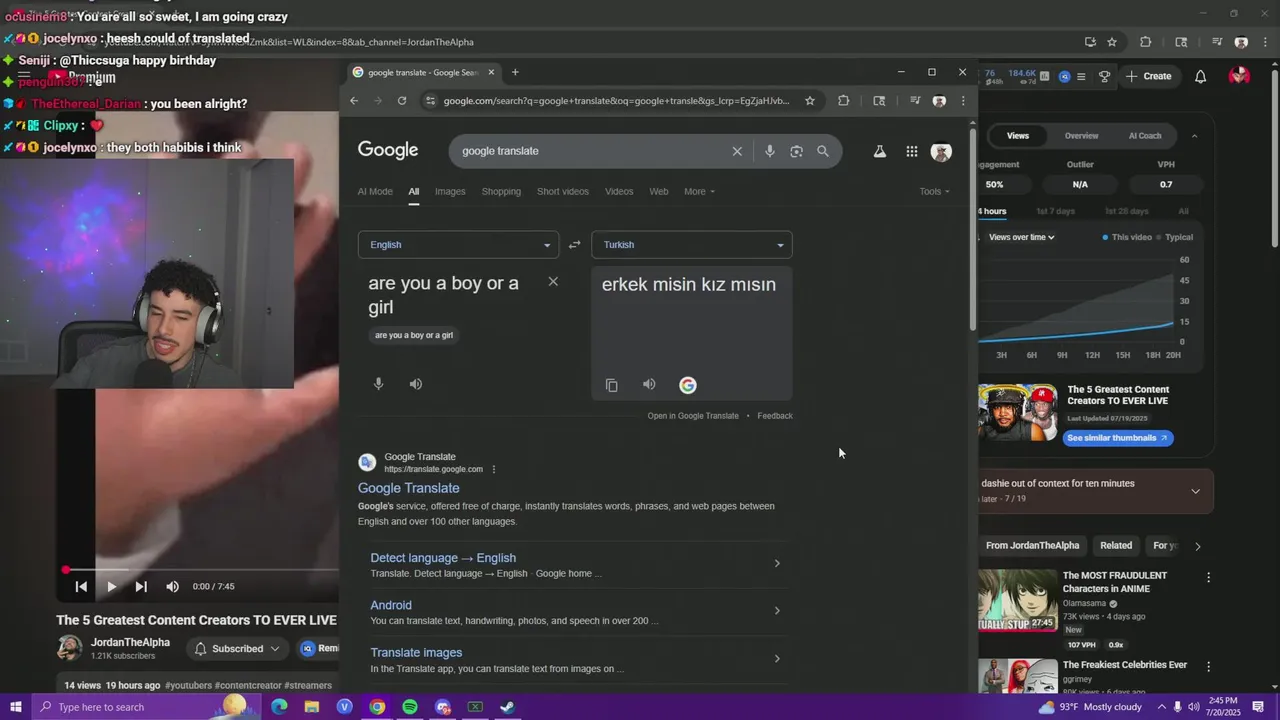Select the 1st 7 days range
This screenshot has height=720, width=1280.
[1056, 211]
